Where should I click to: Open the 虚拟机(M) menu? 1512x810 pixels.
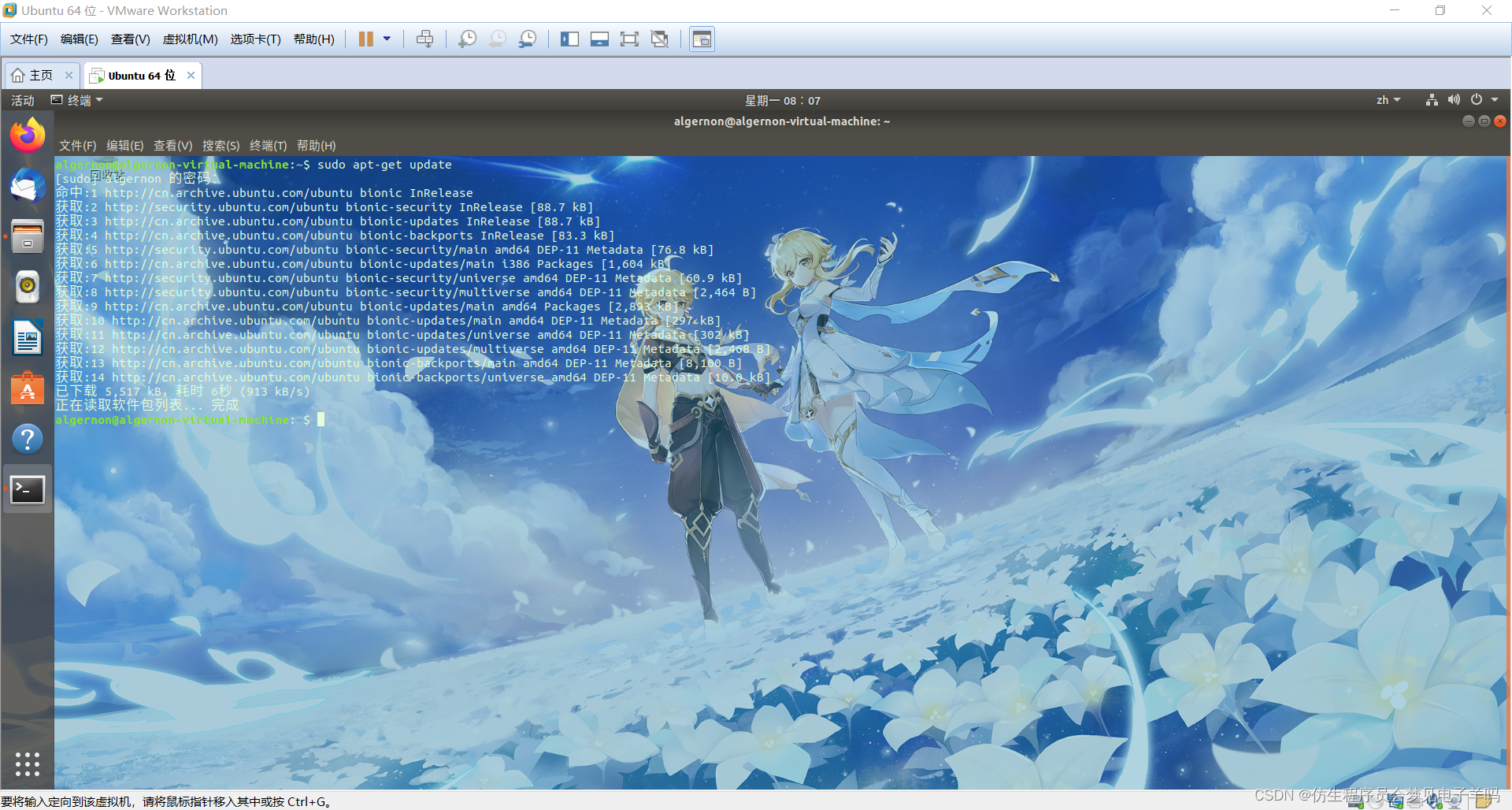click(x=191, y=39)
